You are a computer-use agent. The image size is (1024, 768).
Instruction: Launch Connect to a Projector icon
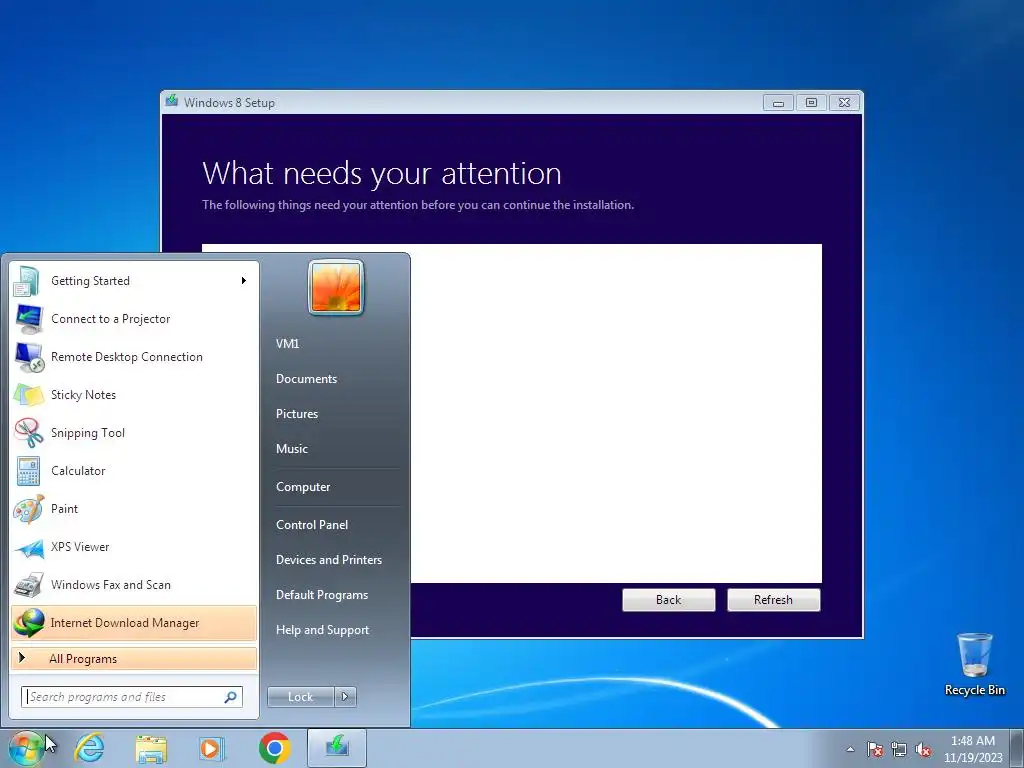tap(28, 319)
